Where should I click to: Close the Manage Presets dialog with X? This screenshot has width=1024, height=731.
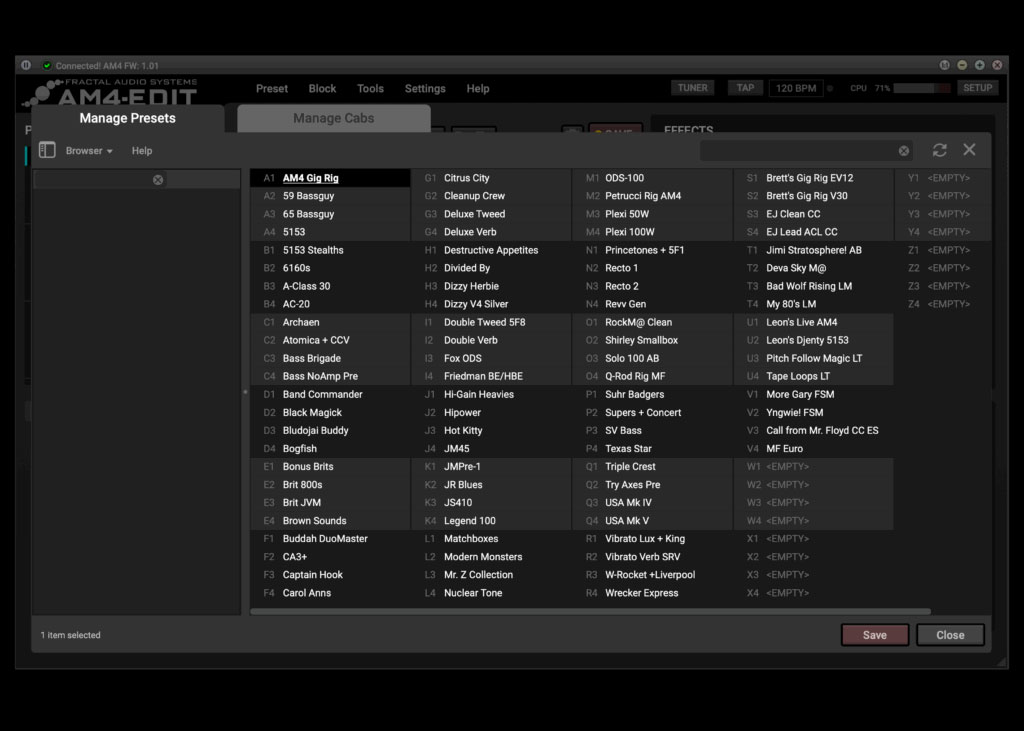(969, 150)
